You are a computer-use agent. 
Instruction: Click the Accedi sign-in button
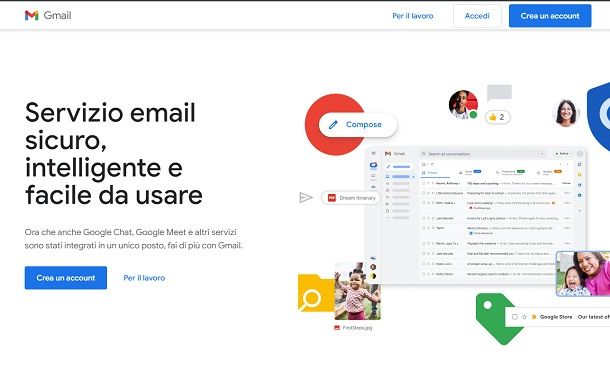tap(477, 16)
